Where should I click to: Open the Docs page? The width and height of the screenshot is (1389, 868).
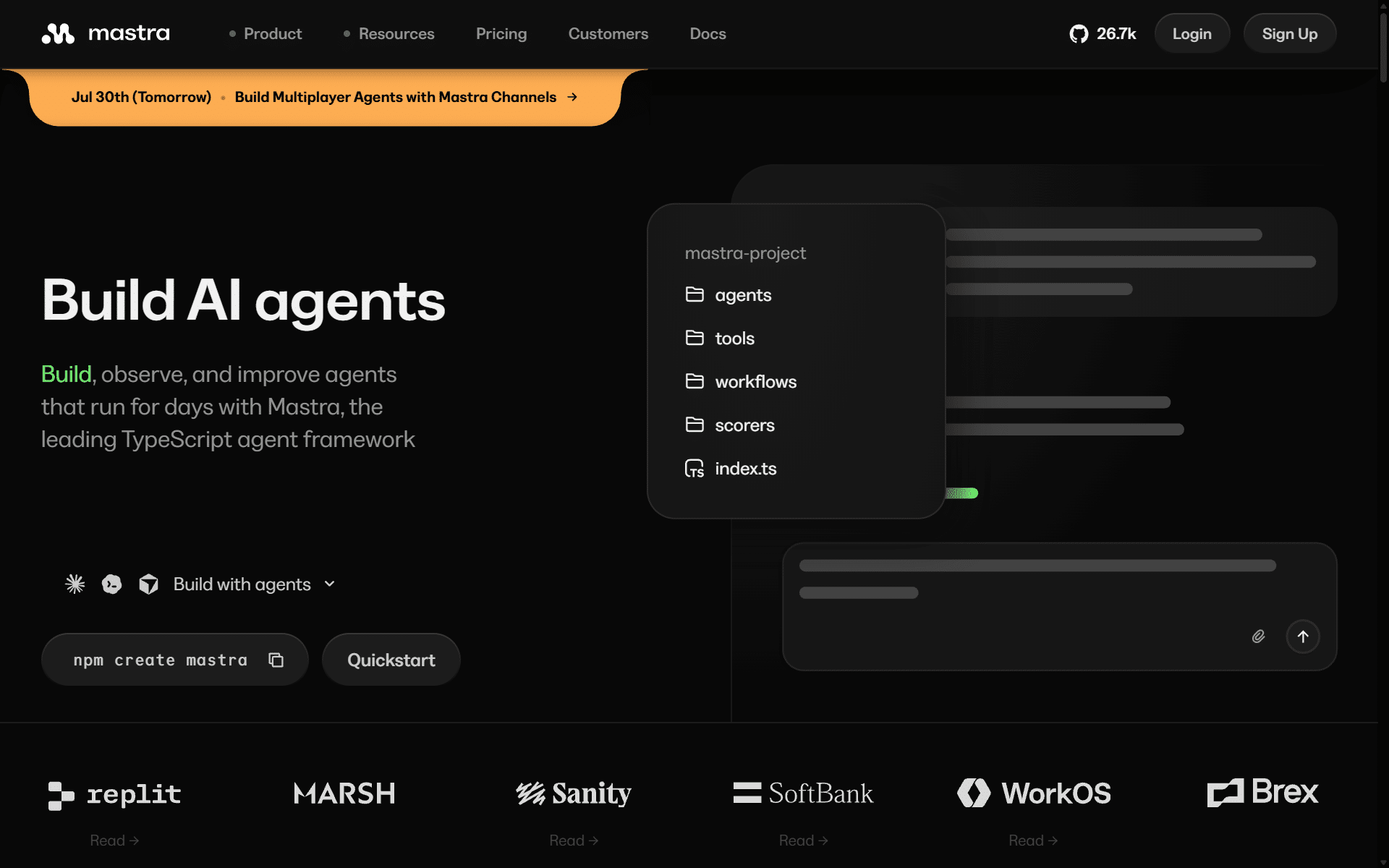click(708, 34)
